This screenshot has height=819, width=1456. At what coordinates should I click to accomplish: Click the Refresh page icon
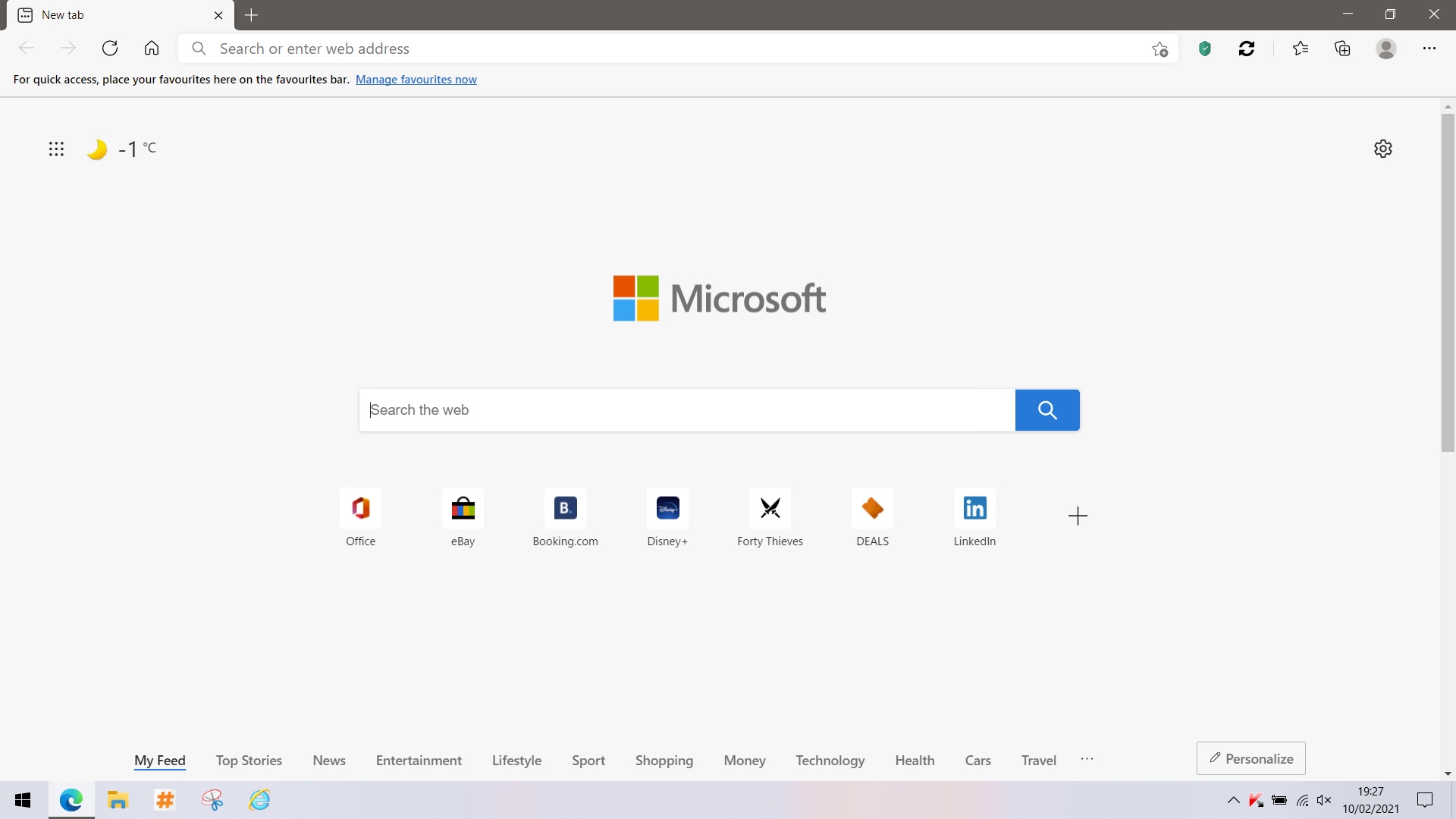110,49
